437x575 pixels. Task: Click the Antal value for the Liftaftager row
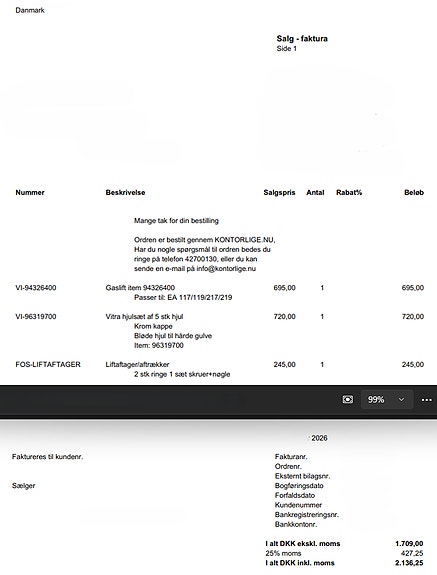(x=322, y=365)
